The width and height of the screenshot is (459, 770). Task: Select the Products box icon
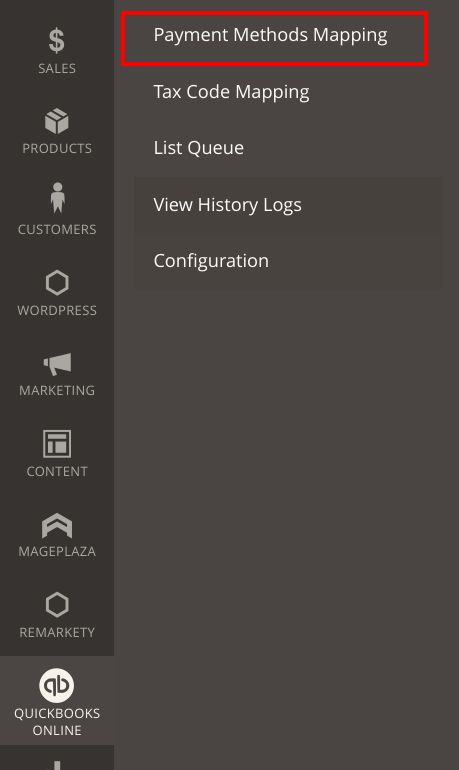click(57, 121)
